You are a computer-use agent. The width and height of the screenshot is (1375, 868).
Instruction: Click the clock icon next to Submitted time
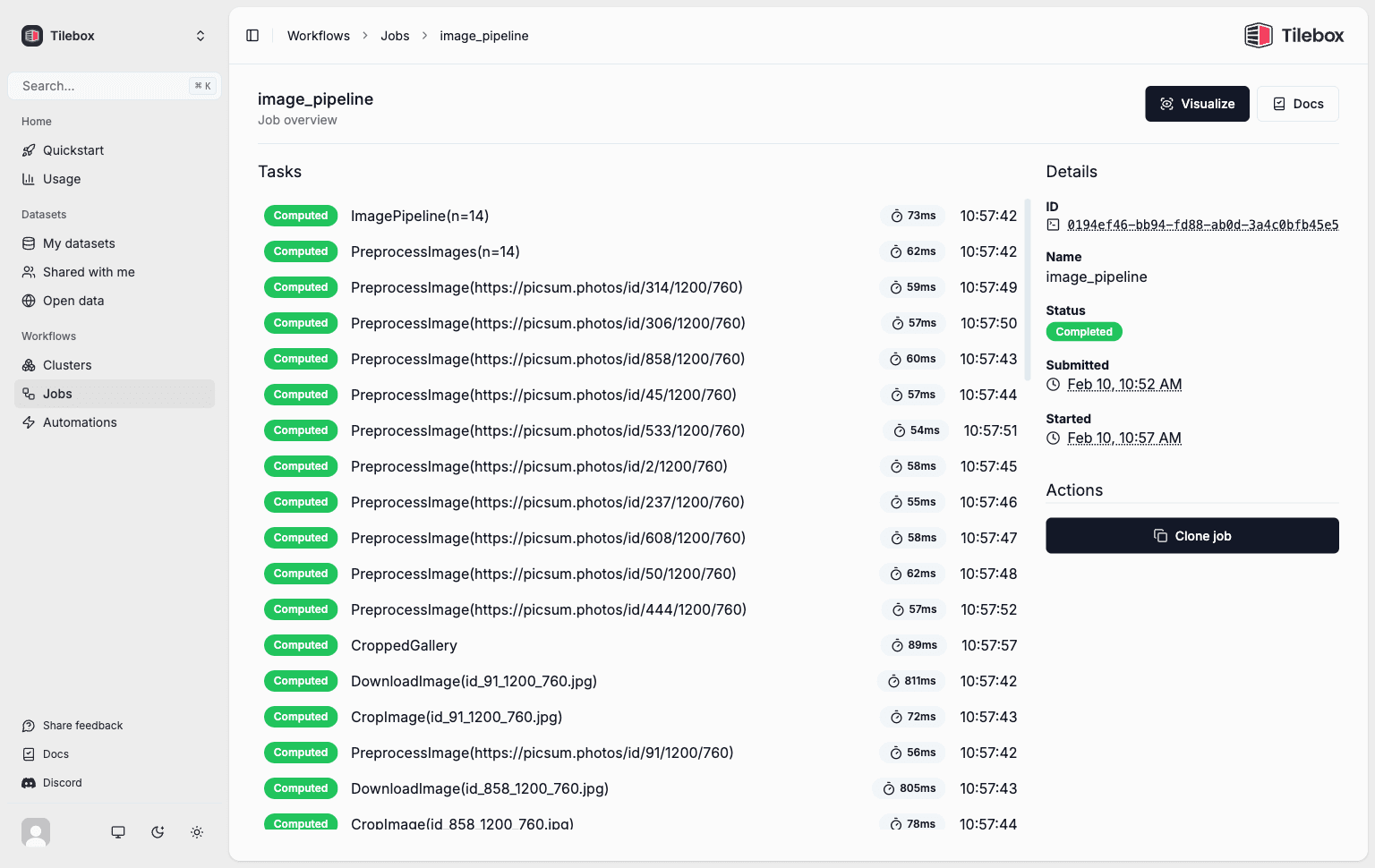pyautogui.click(x=1054, y=385)
